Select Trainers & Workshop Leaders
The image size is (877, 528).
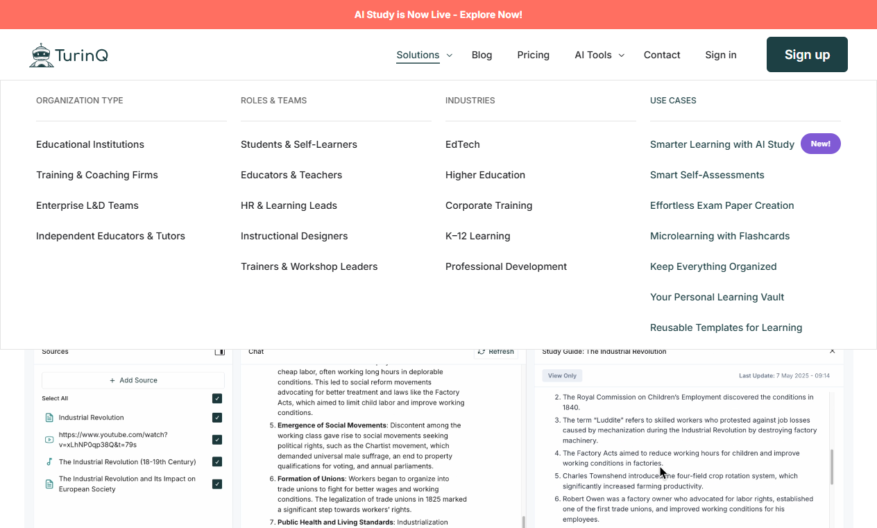(309, 267)
